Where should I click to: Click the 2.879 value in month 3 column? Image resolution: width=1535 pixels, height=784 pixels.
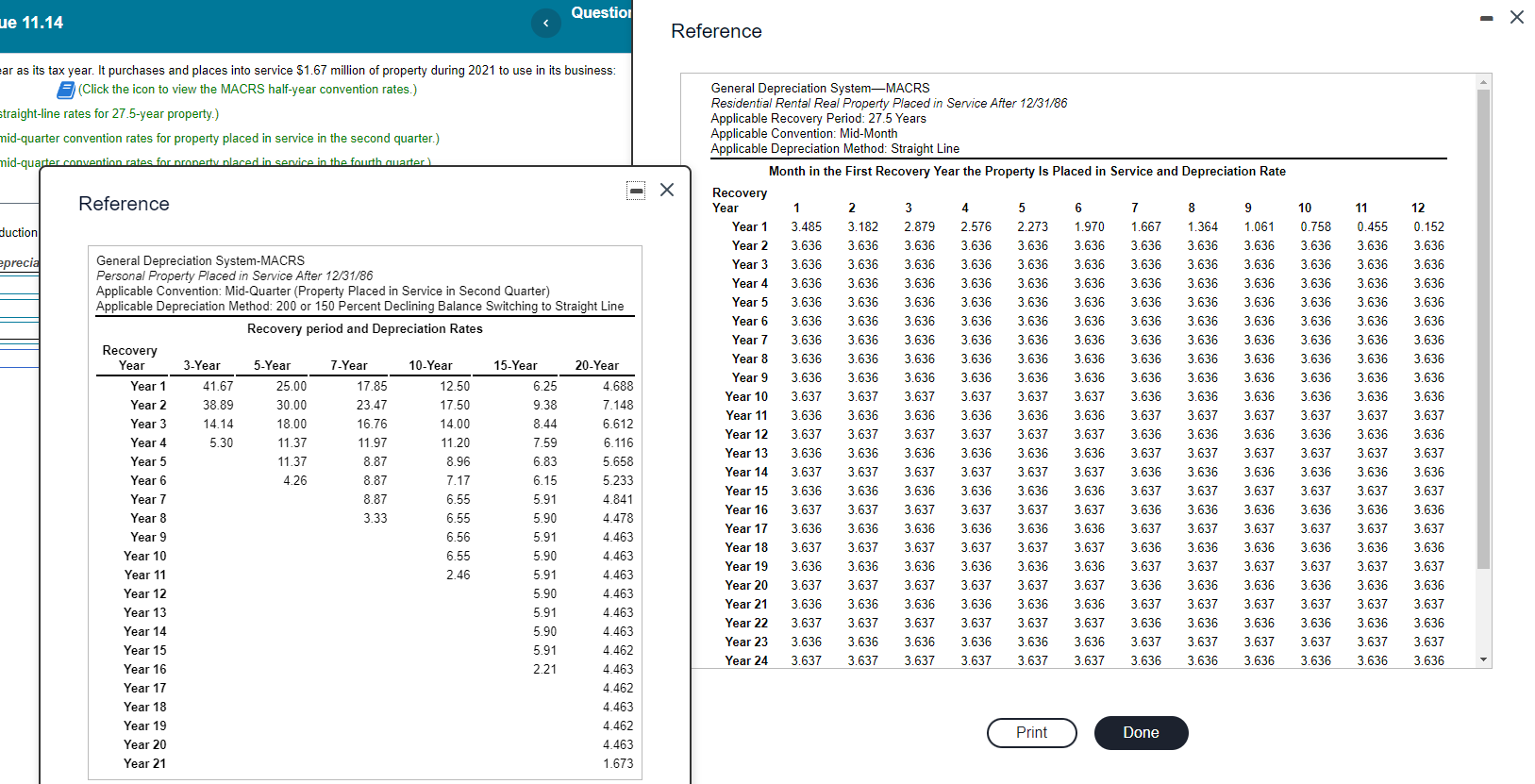coord(919,227)
